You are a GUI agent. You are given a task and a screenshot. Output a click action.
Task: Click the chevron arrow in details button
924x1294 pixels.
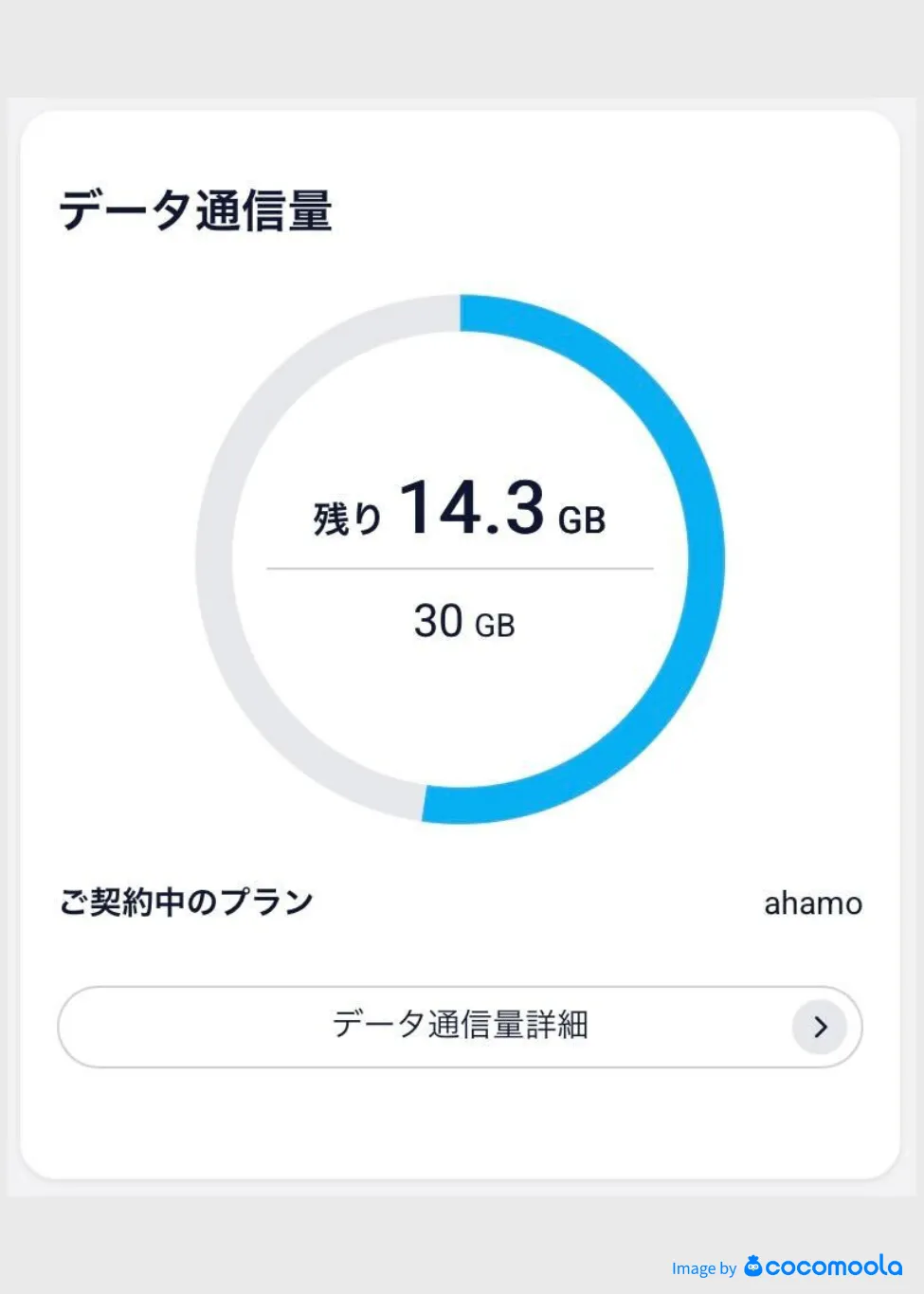tap(820, 1026)
